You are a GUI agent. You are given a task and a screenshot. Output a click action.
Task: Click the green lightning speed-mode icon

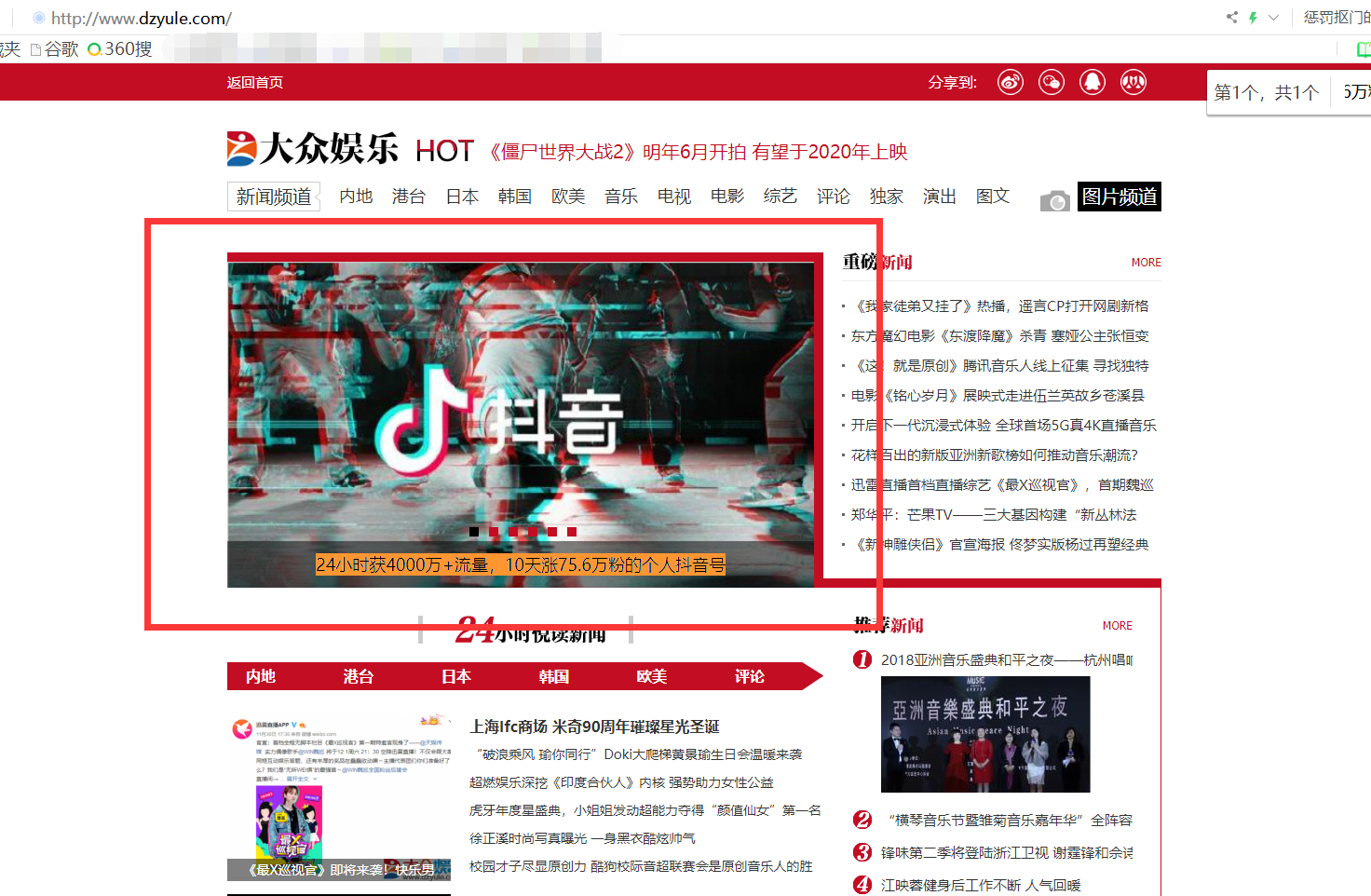coord(1254,17)
